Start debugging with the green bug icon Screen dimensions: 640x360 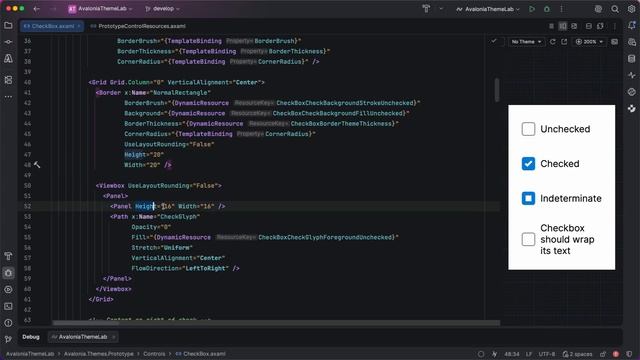547,9
